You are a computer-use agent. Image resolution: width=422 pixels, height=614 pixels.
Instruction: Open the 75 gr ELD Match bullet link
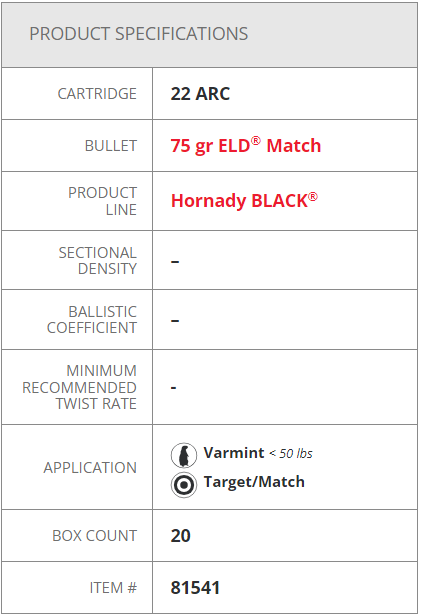point(246,146)
